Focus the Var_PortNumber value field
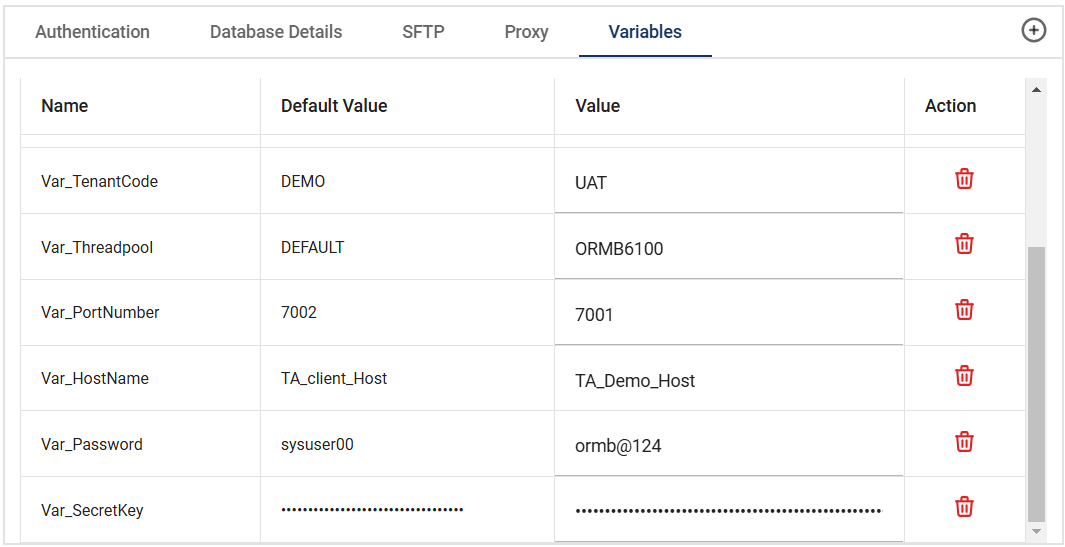Screen dimensions: 1065x547 pos(728,315)
